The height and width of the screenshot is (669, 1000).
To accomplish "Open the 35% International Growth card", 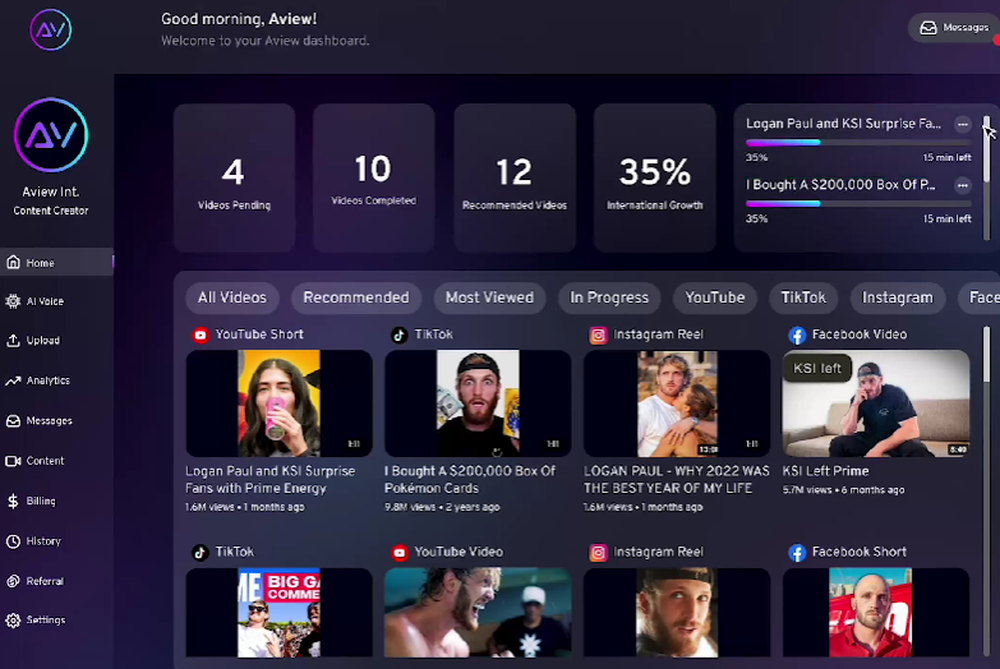I will 655,178.
